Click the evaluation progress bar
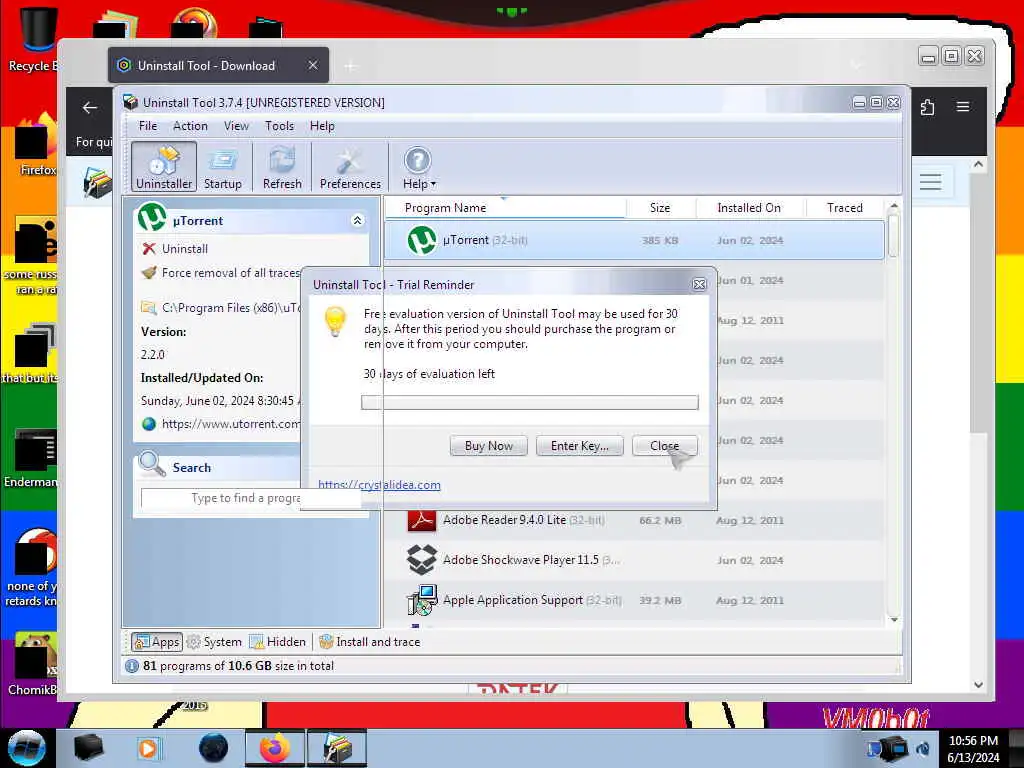The width and height of the screenshot is (1024, 768). pyautogui.click(x=530, y=402)
